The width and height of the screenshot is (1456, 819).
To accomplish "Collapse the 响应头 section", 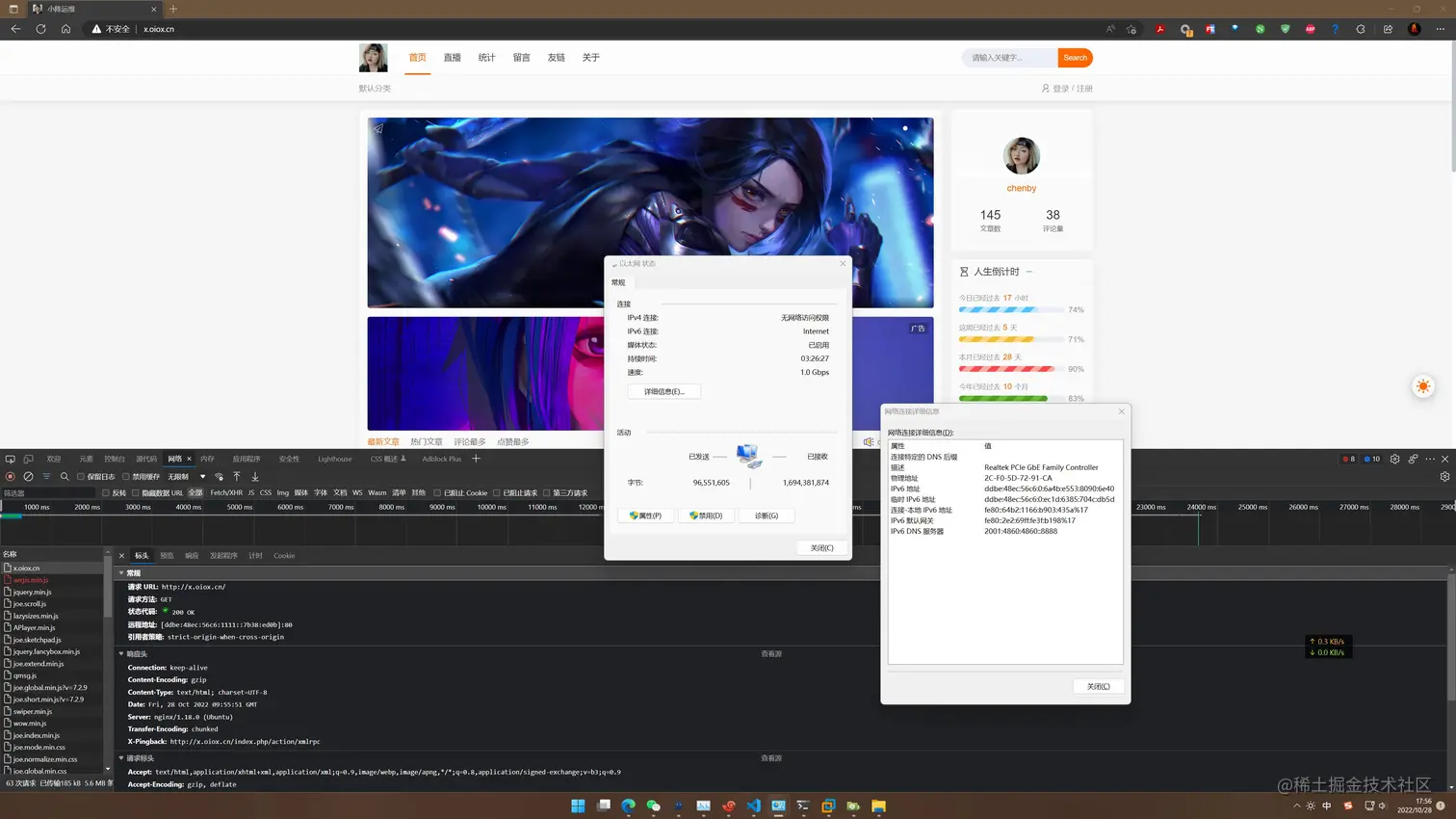I will coord(121,654).
